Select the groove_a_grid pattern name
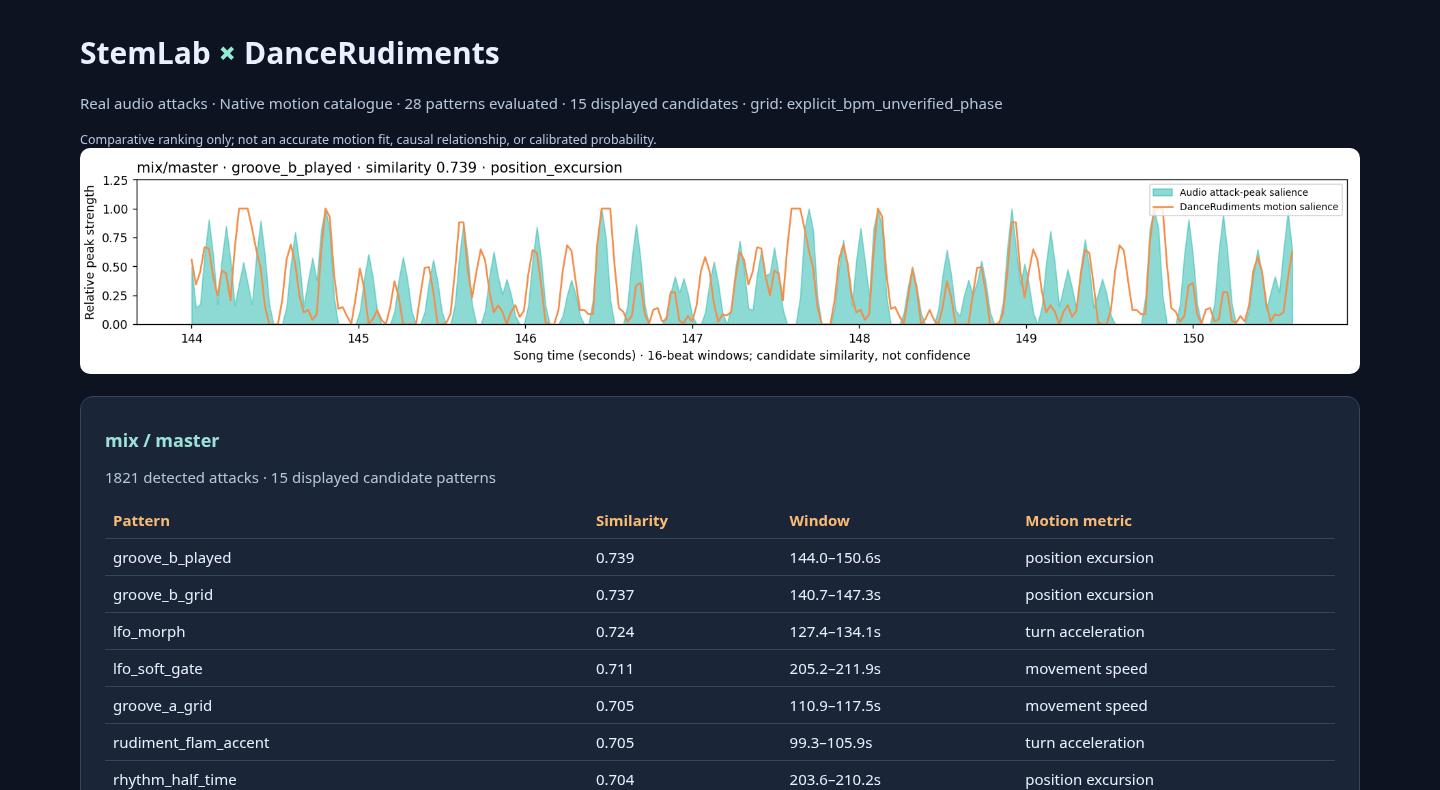This screenshot has width=1440, height=790. tap(163, 706)
